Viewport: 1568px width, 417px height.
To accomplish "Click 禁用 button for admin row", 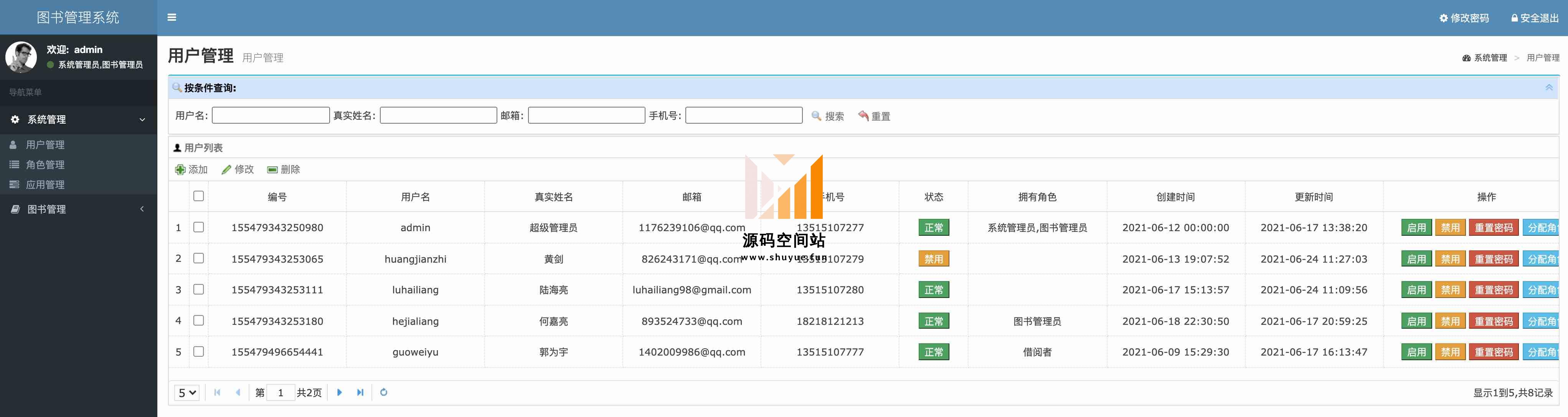I will click(1450, 228).
